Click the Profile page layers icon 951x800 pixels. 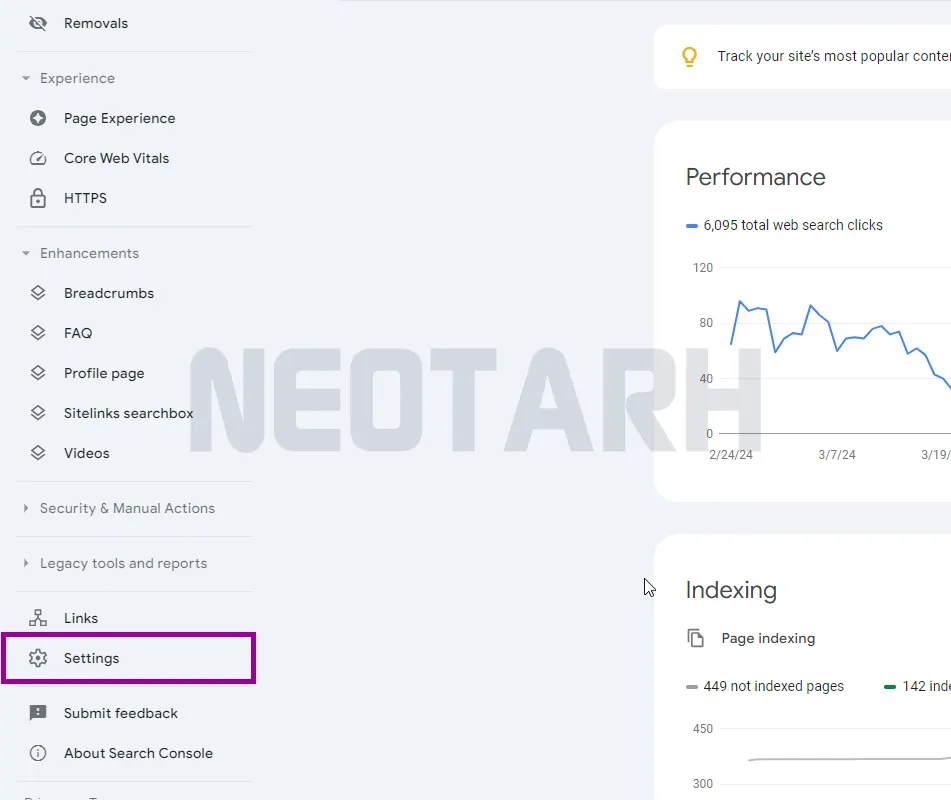click(38, 373)
